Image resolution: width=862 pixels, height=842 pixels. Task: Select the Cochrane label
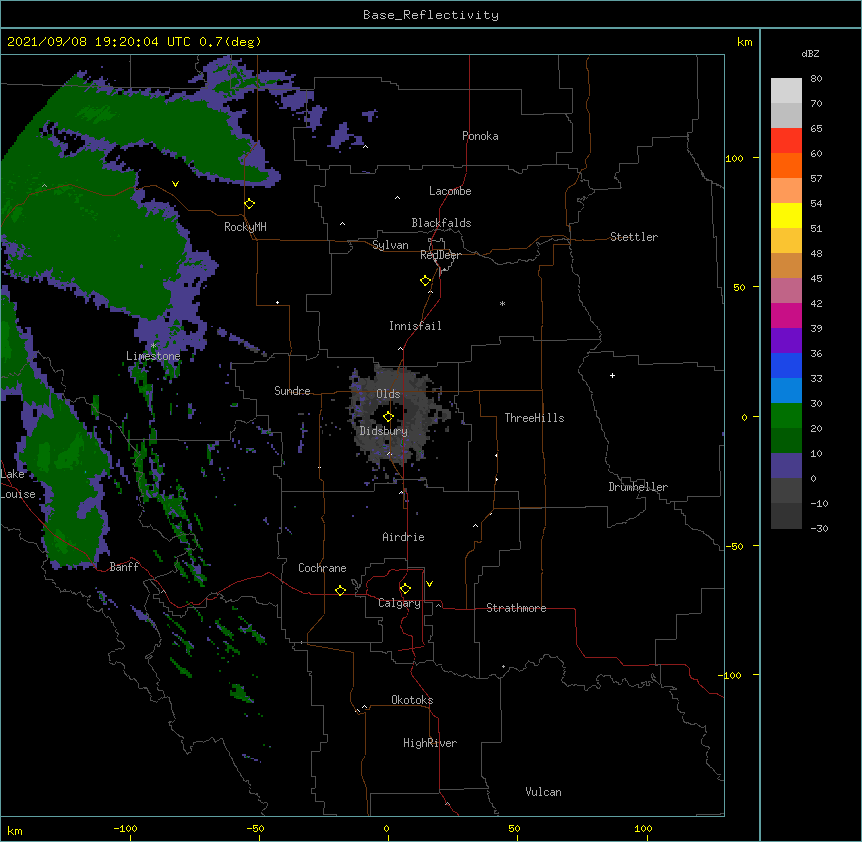tap(322, 568)
